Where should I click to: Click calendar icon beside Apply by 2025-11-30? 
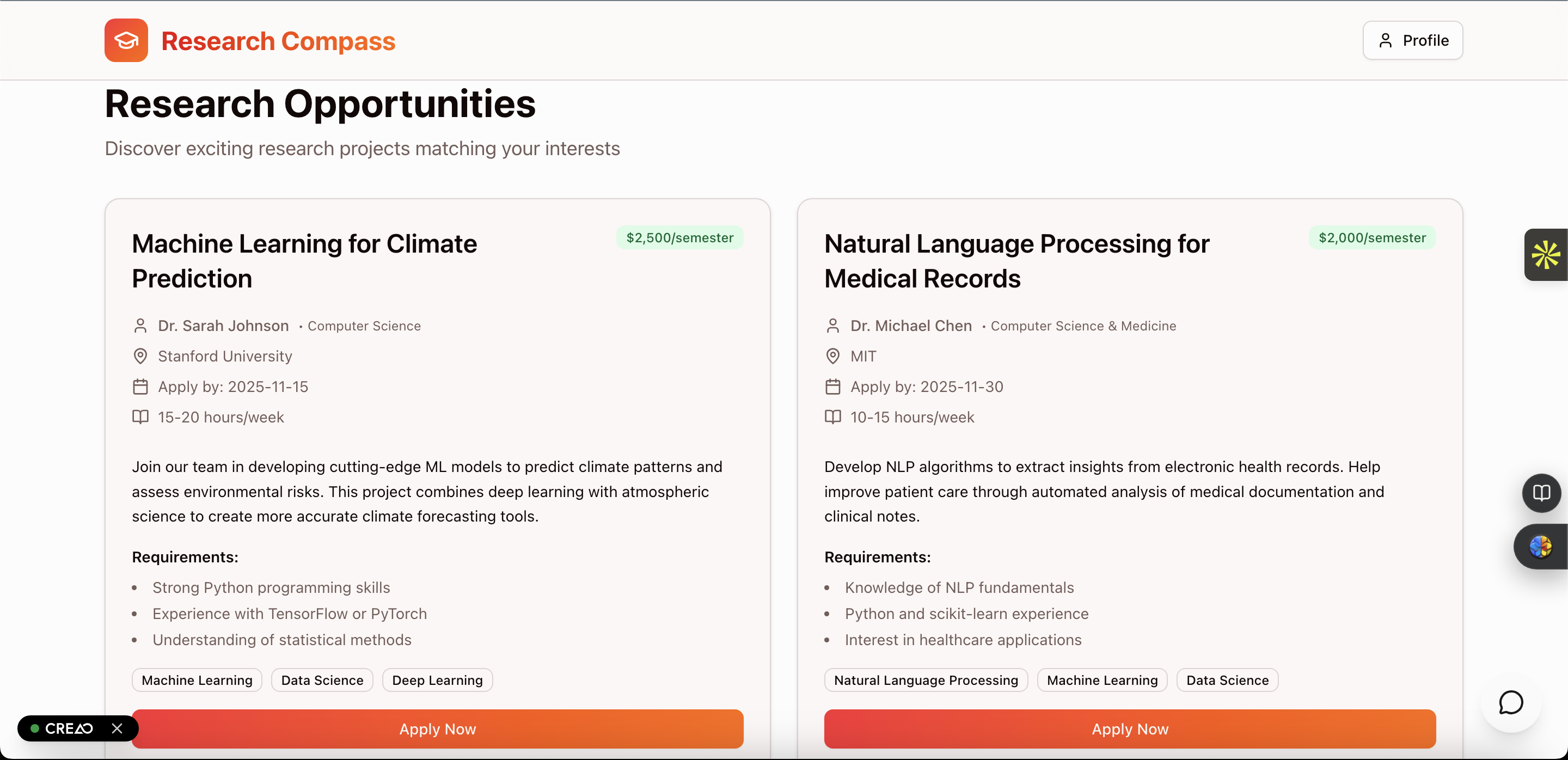832,387
